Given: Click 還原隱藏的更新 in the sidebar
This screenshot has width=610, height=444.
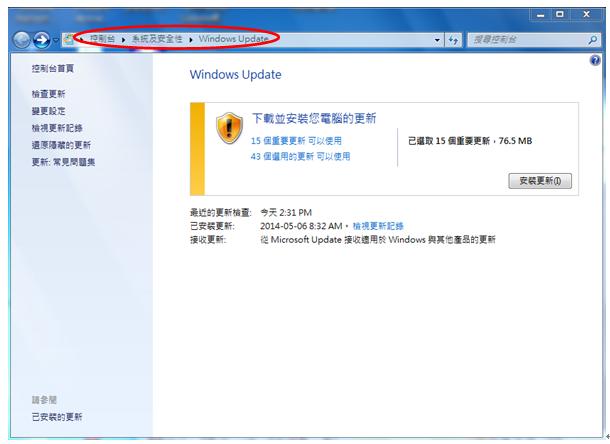Looking at the screenshot, I should pyautogui.click(x=61, y=145).
